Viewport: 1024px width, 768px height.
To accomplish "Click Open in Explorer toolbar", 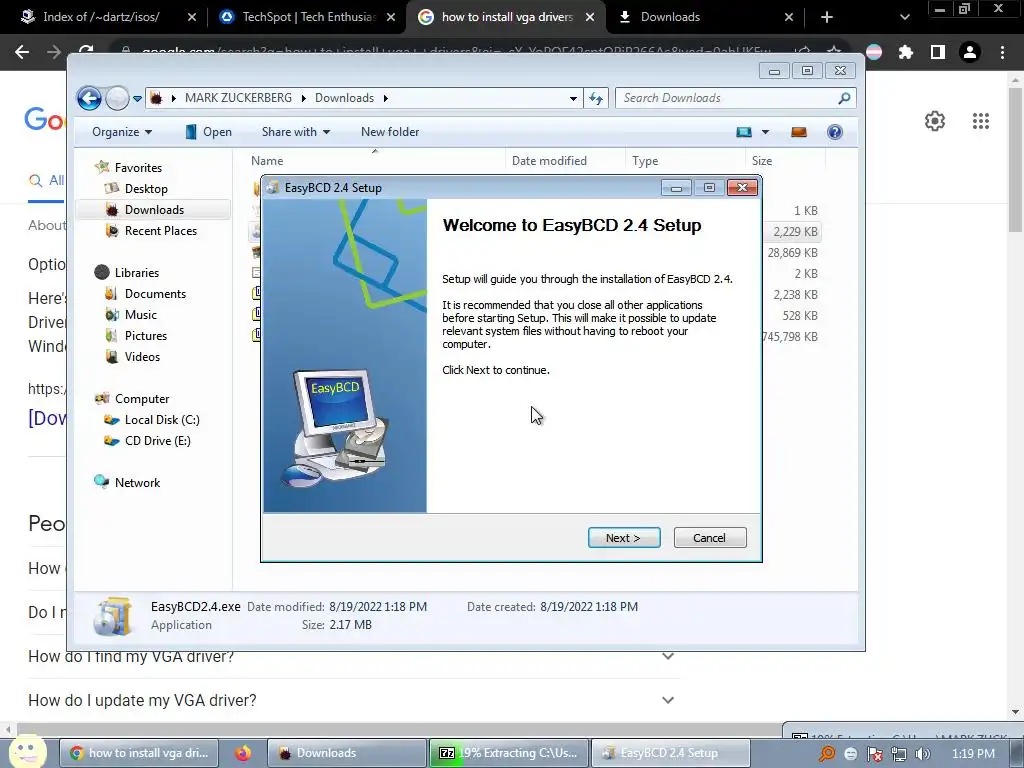I will 208,132.
